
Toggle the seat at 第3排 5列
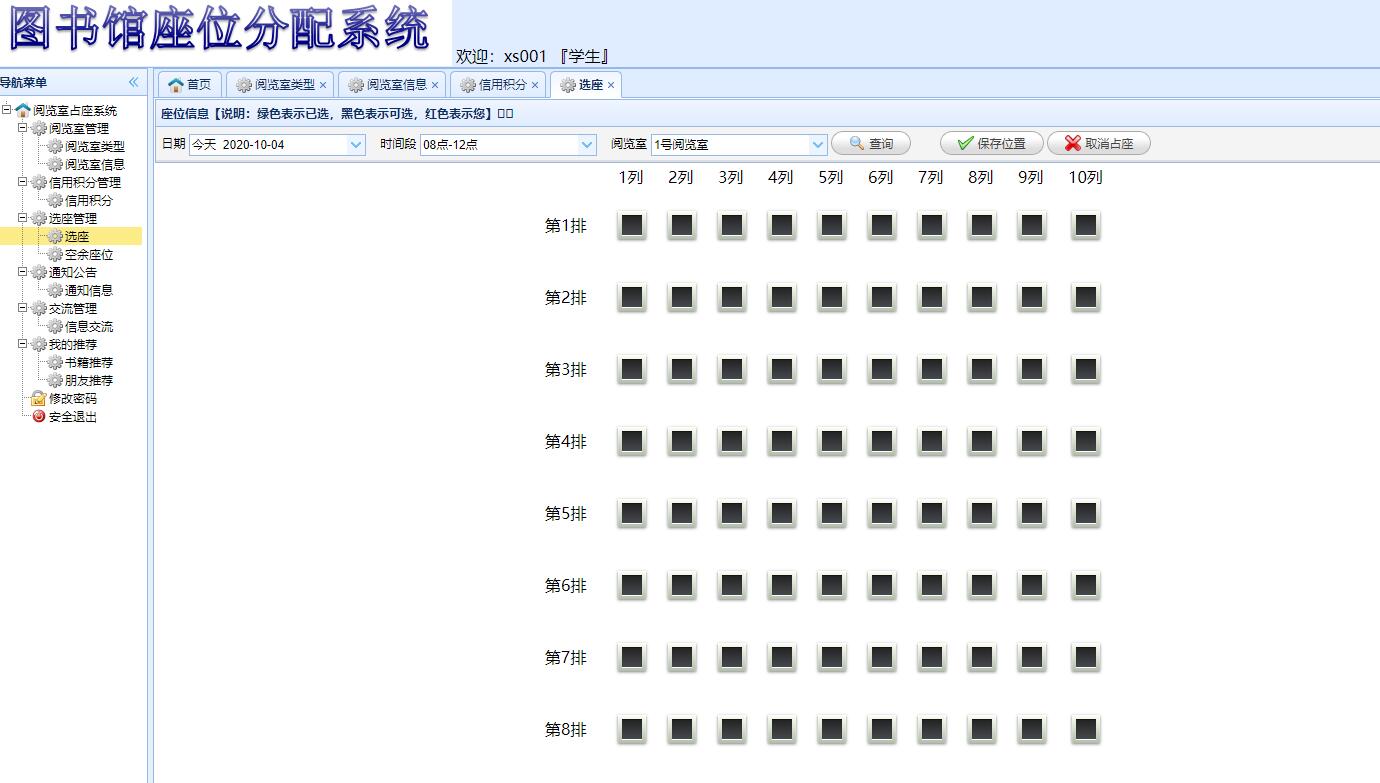pos(831,369)
